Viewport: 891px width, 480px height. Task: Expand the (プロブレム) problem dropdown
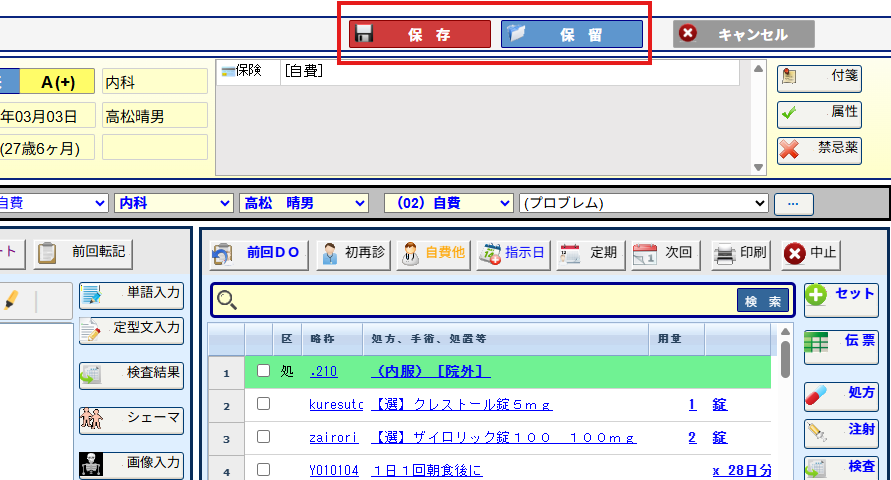(x=643, y=203)
